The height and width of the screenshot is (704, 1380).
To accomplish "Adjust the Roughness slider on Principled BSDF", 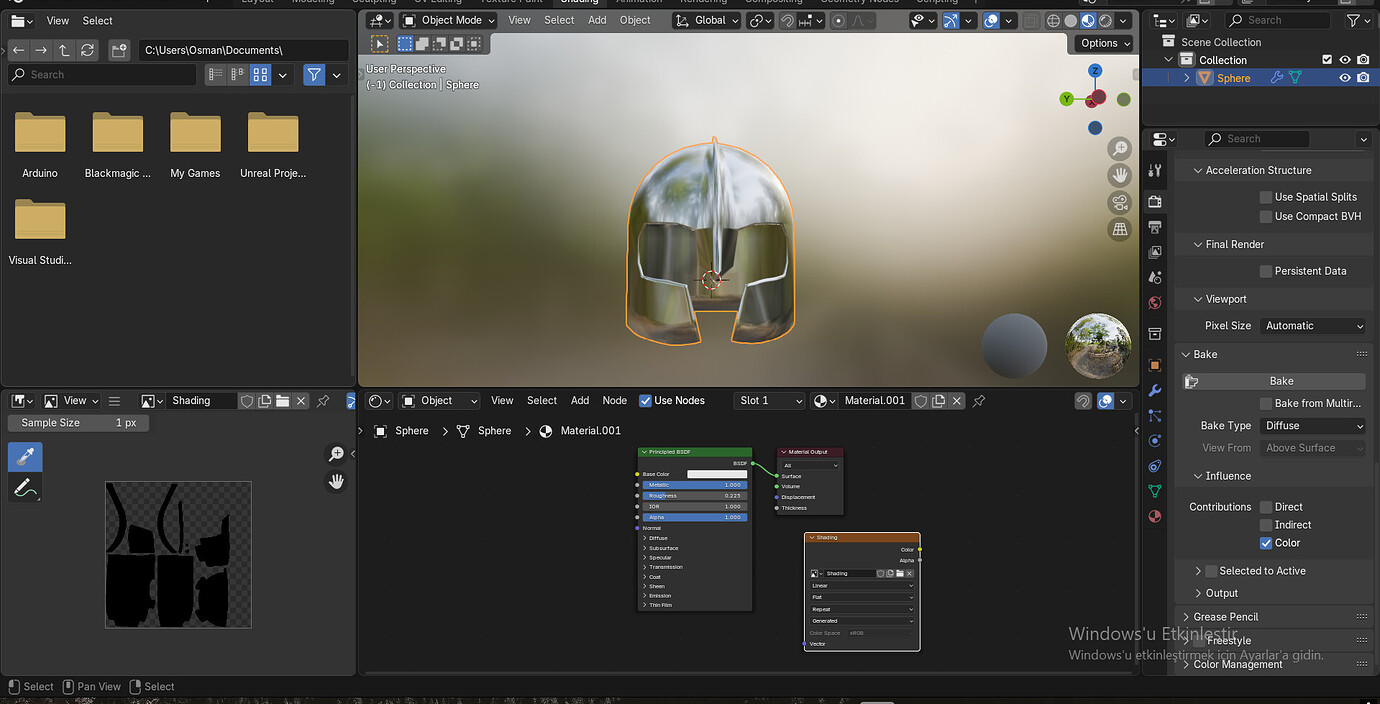I will (695, 496).
